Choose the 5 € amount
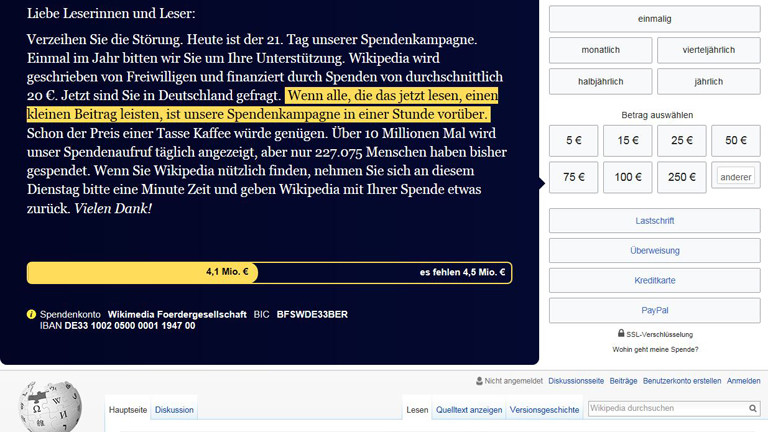The image size is (768, 432). (x=574, y=141)
